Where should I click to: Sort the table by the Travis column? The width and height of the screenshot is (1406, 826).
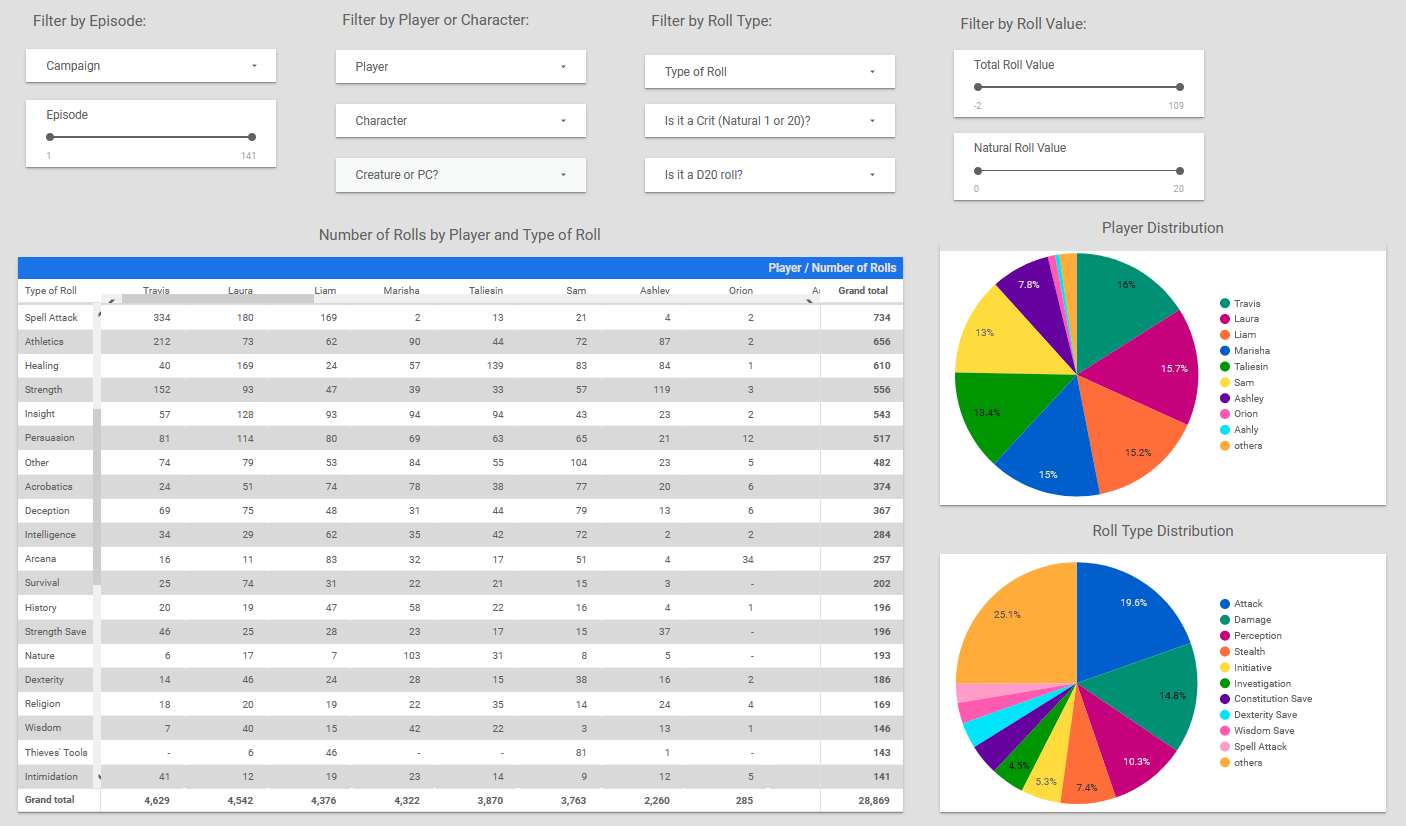pos(156,290)
